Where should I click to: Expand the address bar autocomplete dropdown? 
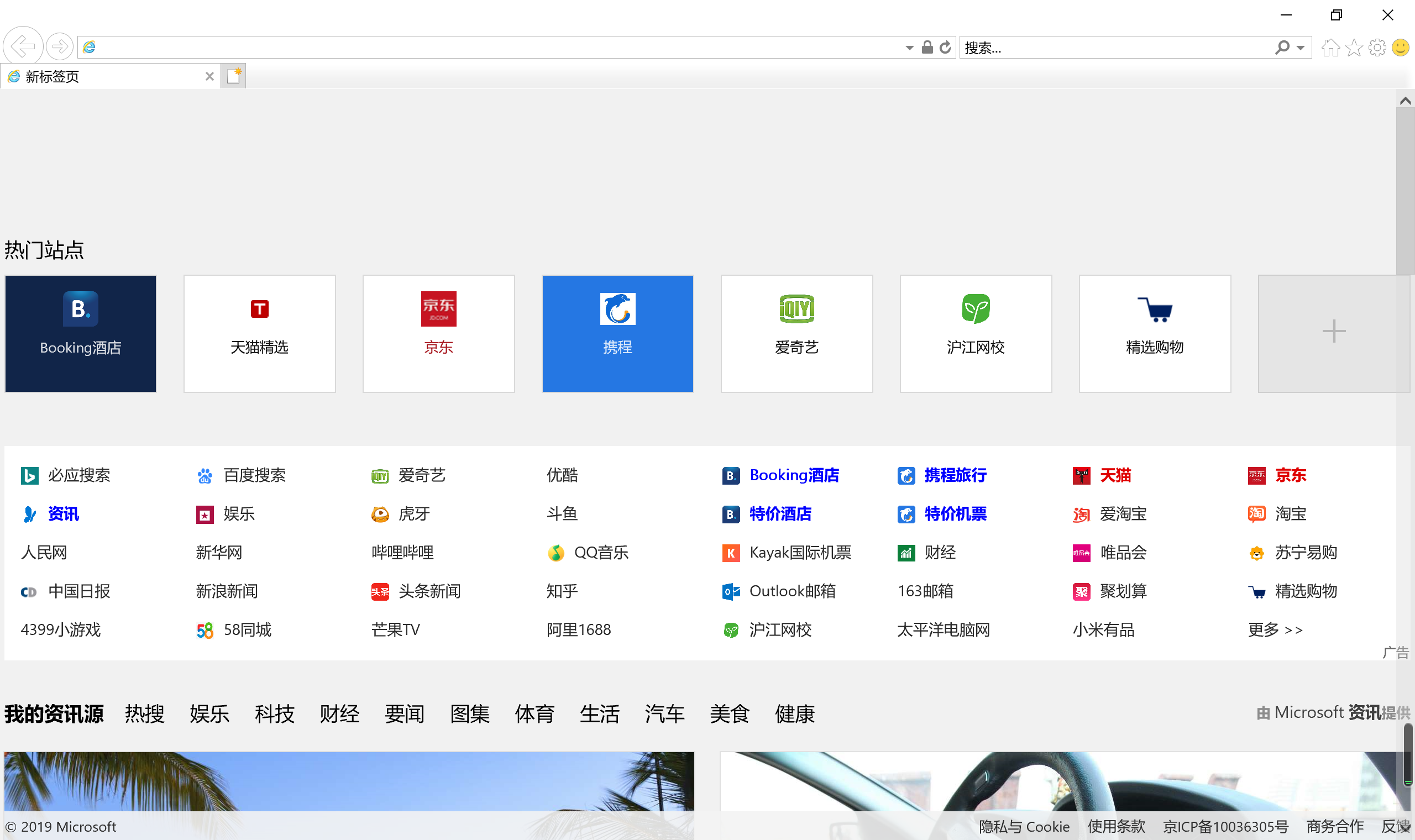point(909,48)
